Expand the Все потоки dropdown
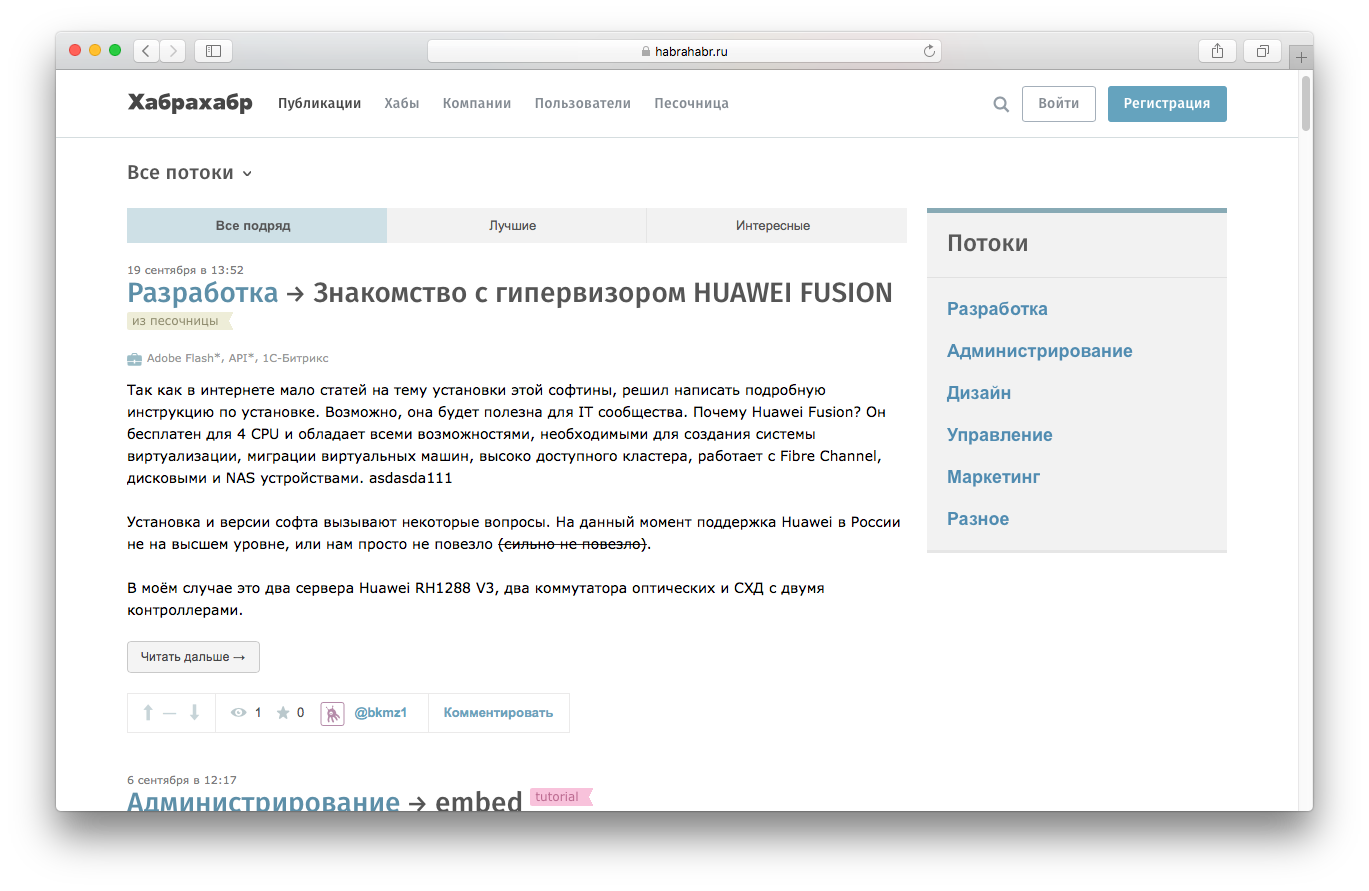 (x=190, y=173)
